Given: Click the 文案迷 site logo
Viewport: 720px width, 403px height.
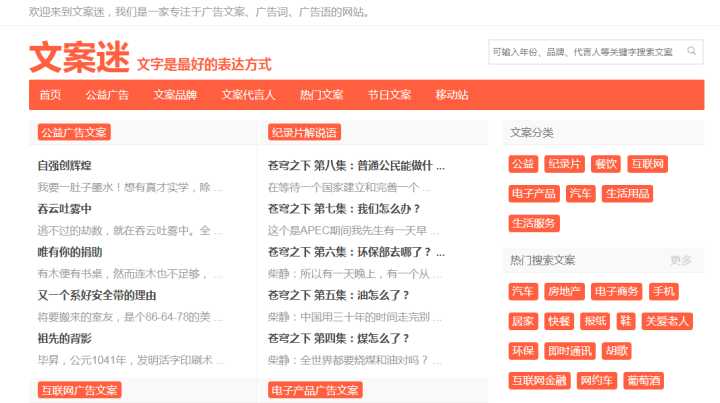Looking at the screenshot, I should [x=79, y=57].
